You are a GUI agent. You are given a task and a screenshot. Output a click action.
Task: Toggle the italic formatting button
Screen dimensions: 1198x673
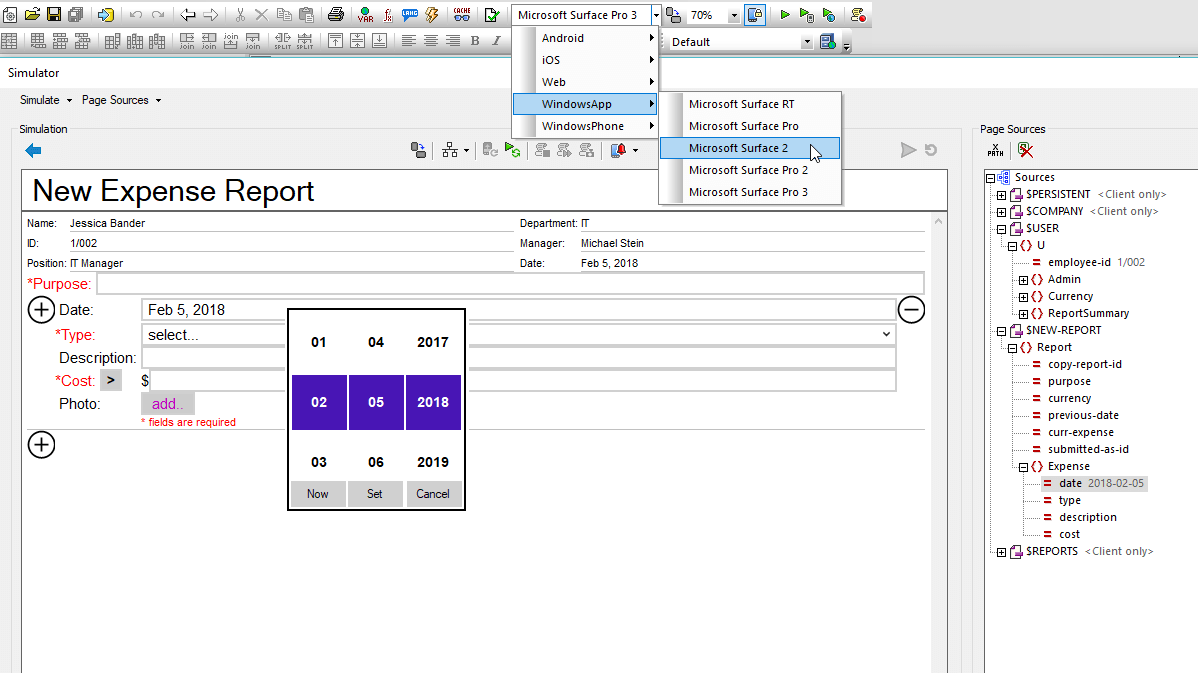click(x=496, y=41)
